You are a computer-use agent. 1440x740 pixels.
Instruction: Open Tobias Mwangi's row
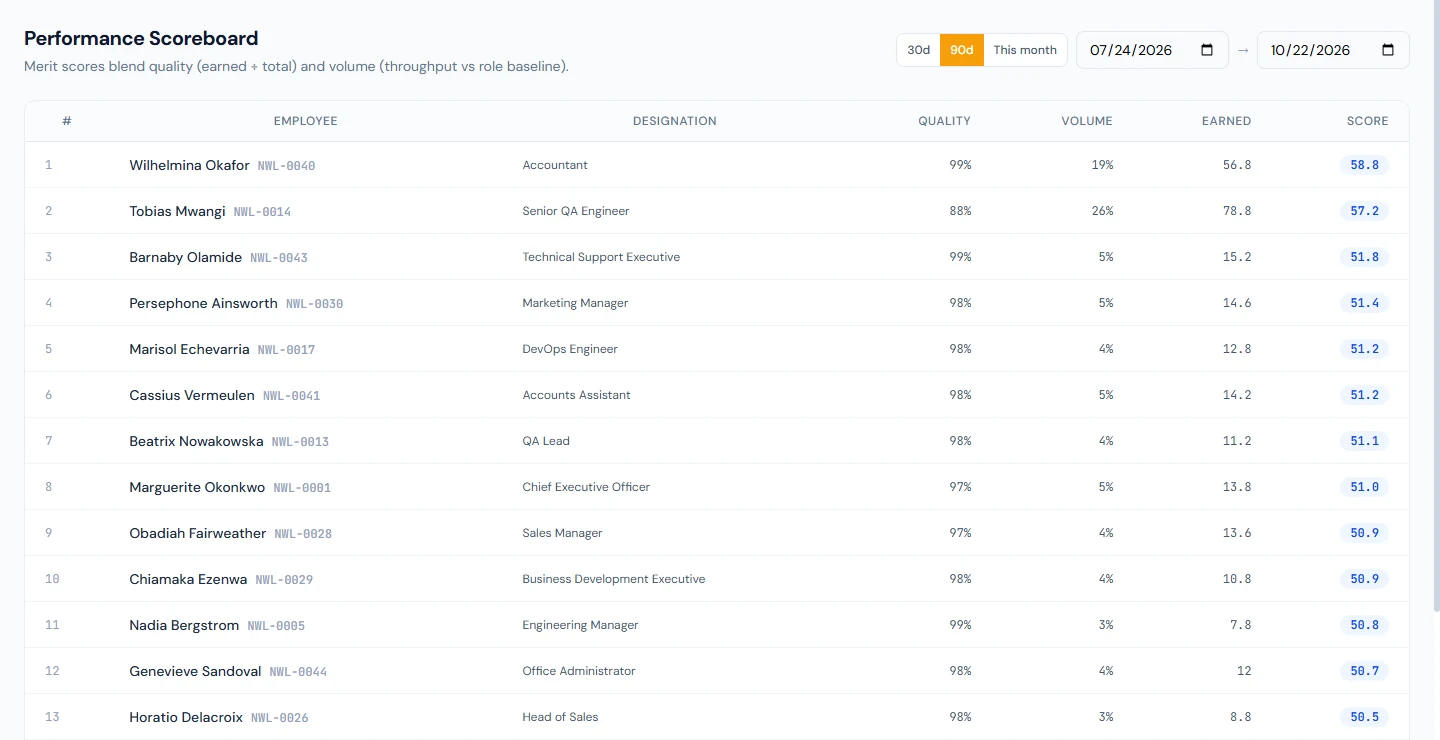click(x=717, y=211)
